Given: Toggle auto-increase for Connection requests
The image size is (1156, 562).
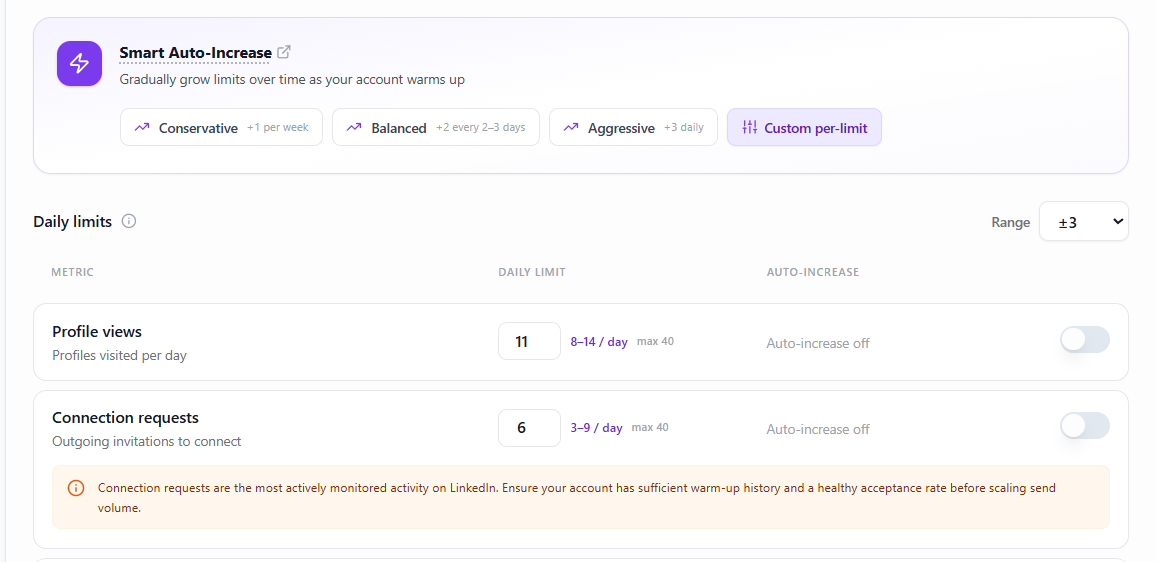Looking at the screenshot, I should point(1084,426).
